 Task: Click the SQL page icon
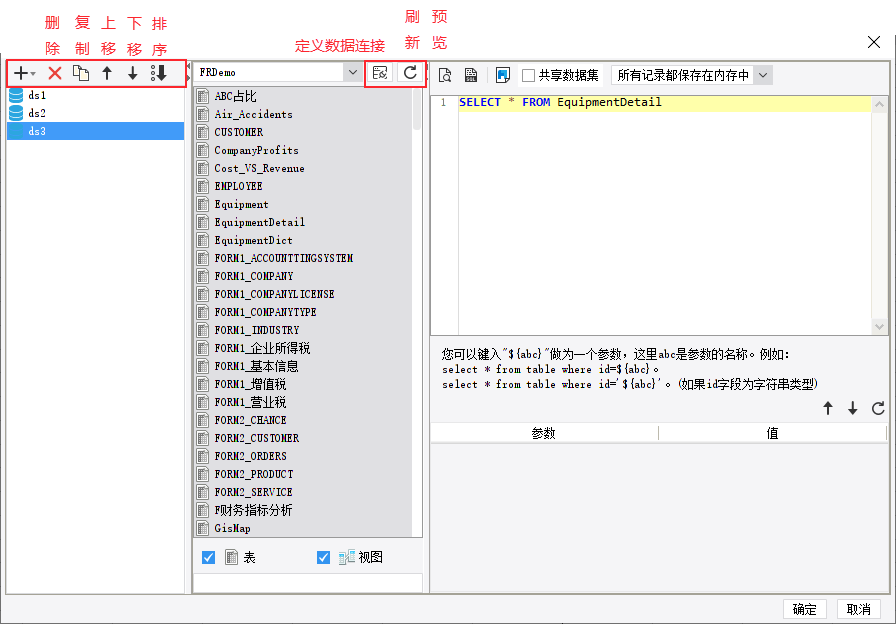[x=471, y=75]
